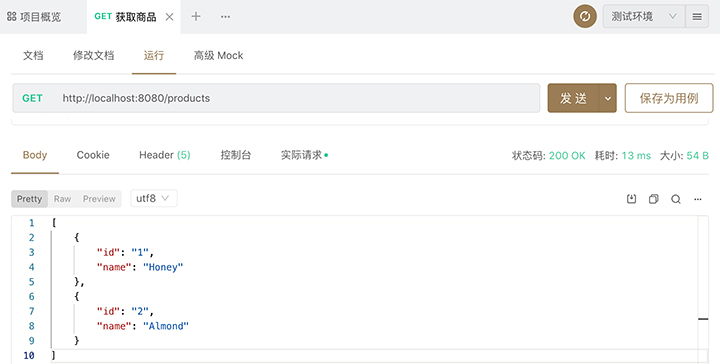Open the Header (5) tab
The image size is (720, 364).
164,155
